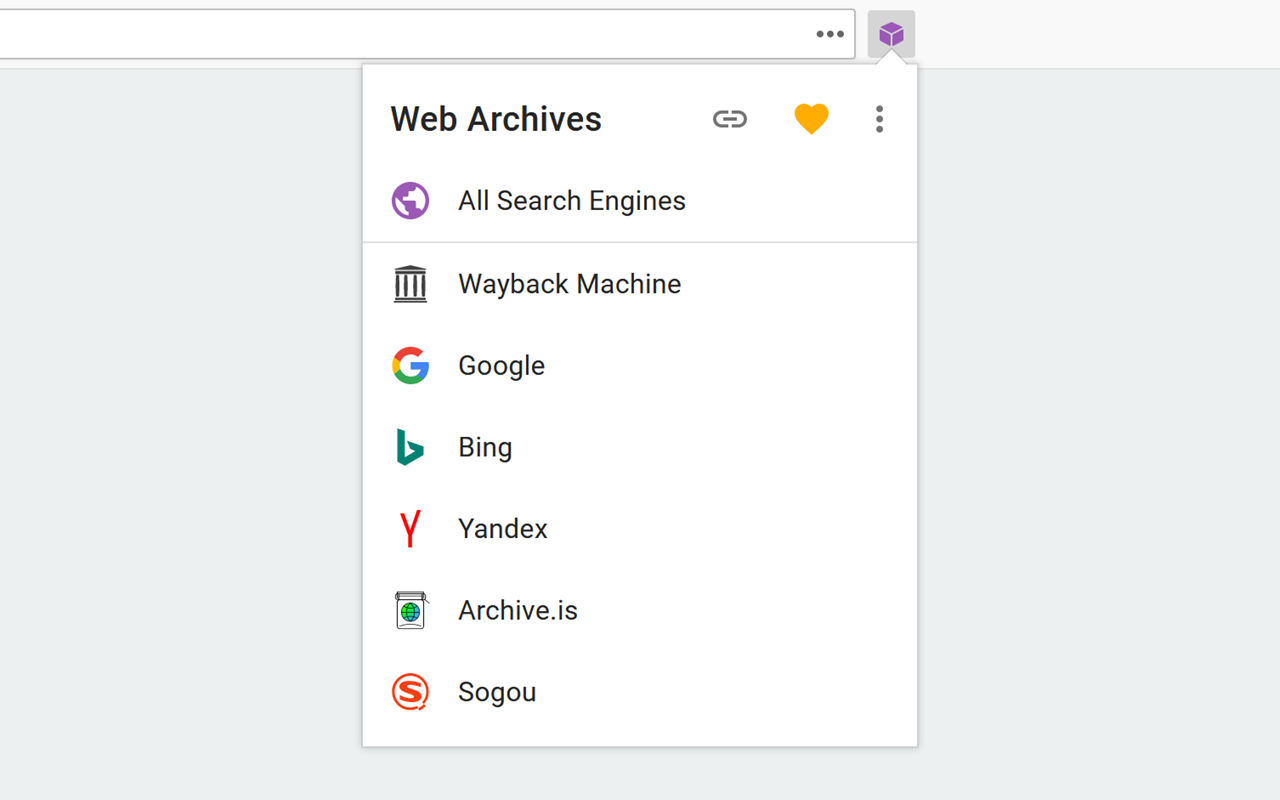Choose Wayback Machine from the list
Viewport: 1280px width, 800px height.
coord(640,284)
